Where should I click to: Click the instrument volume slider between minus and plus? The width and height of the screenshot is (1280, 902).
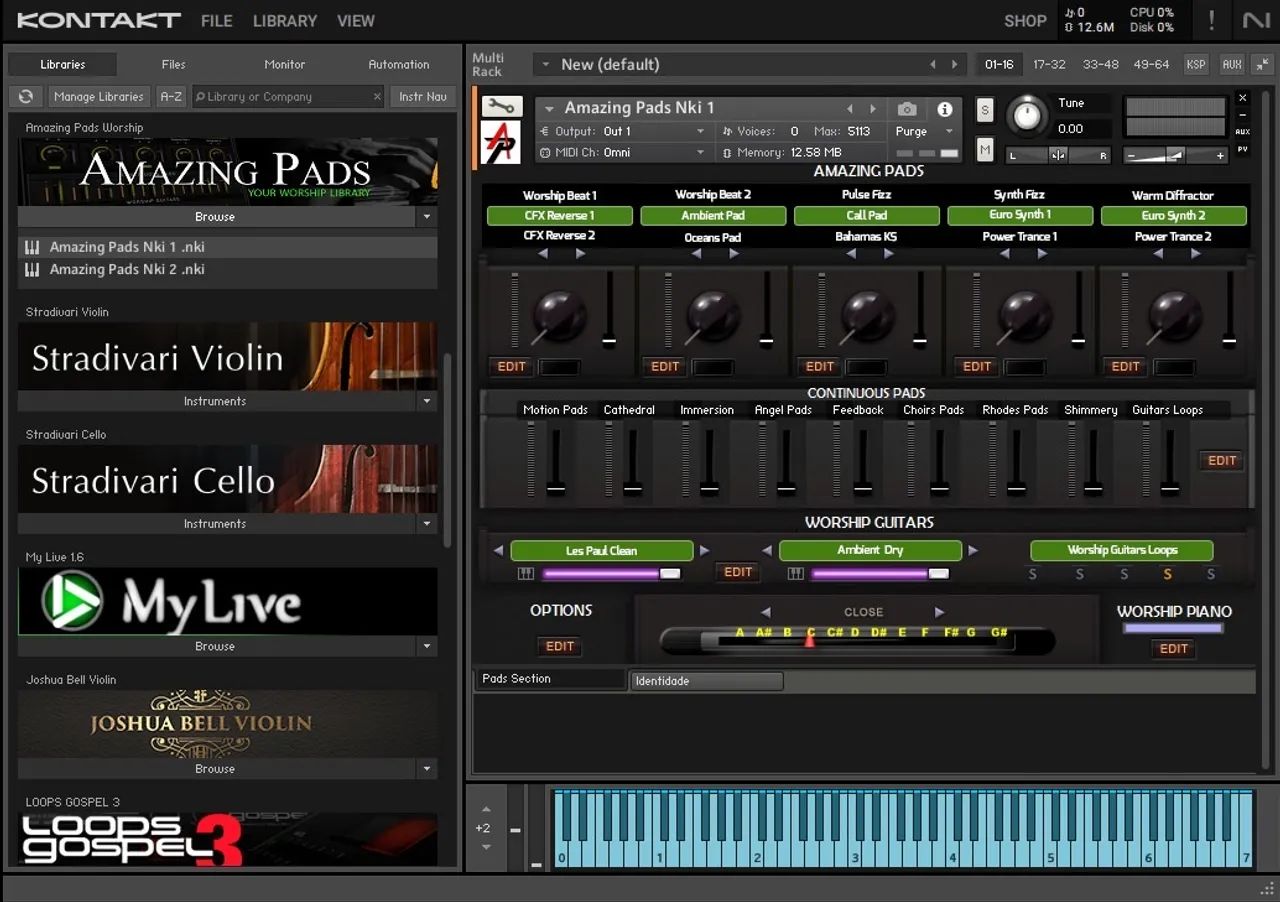[x=1173, y=155]
